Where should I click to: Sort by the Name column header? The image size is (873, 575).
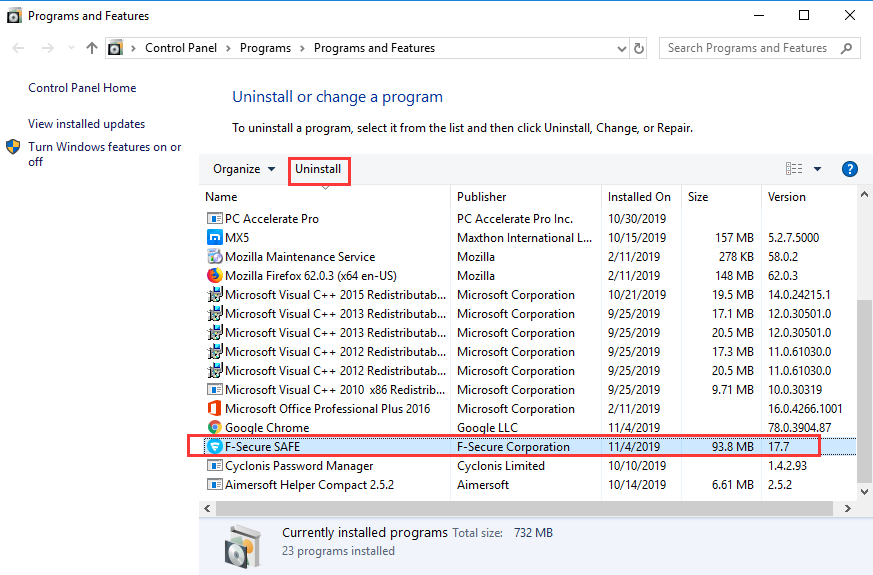tap(326, 197)
